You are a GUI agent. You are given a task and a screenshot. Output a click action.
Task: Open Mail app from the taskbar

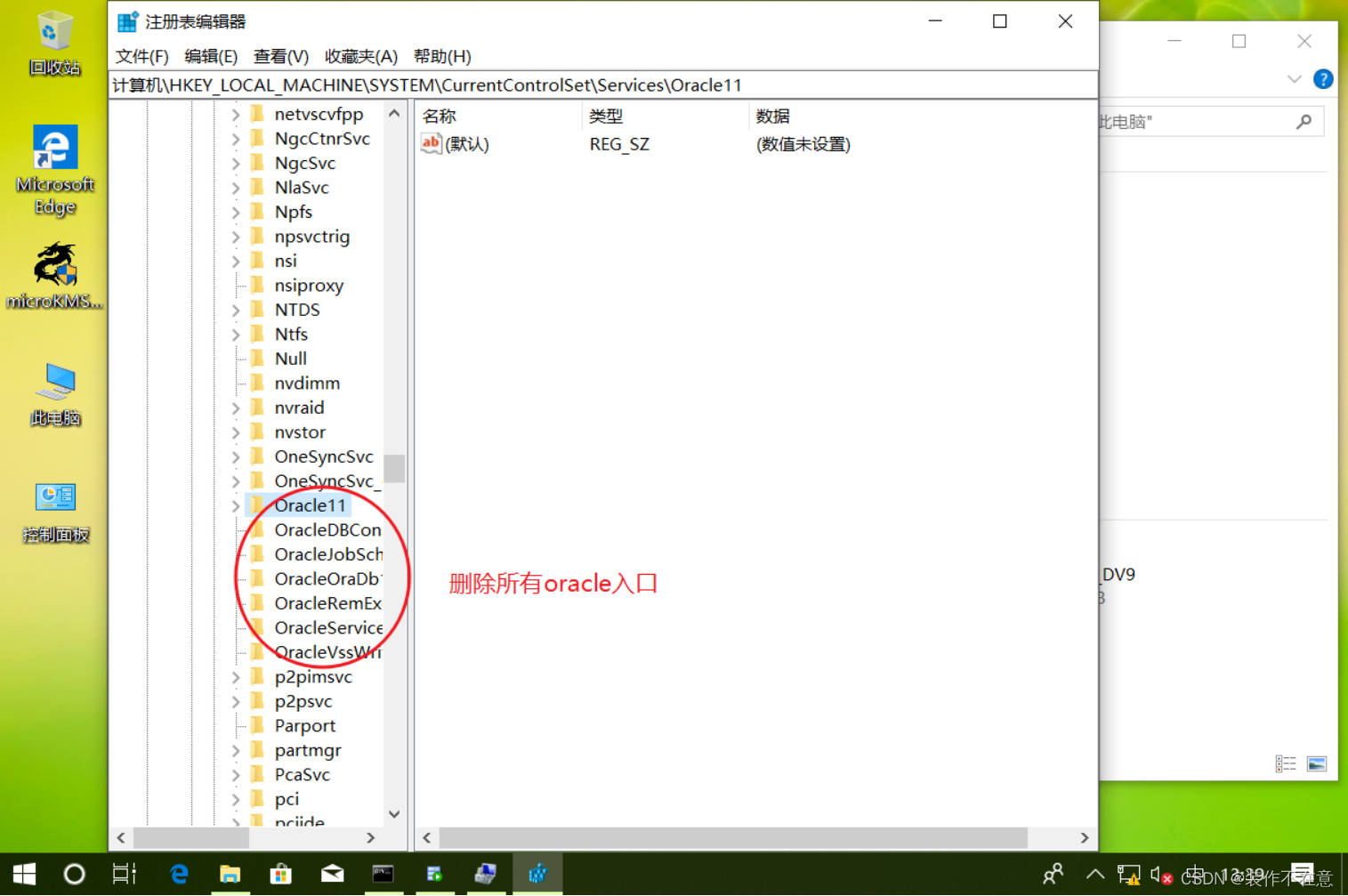[332, 875]
